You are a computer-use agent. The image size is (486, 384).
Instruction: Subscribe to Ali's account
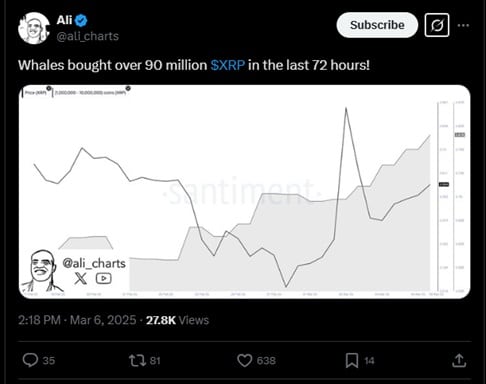(x=377, y=25)
